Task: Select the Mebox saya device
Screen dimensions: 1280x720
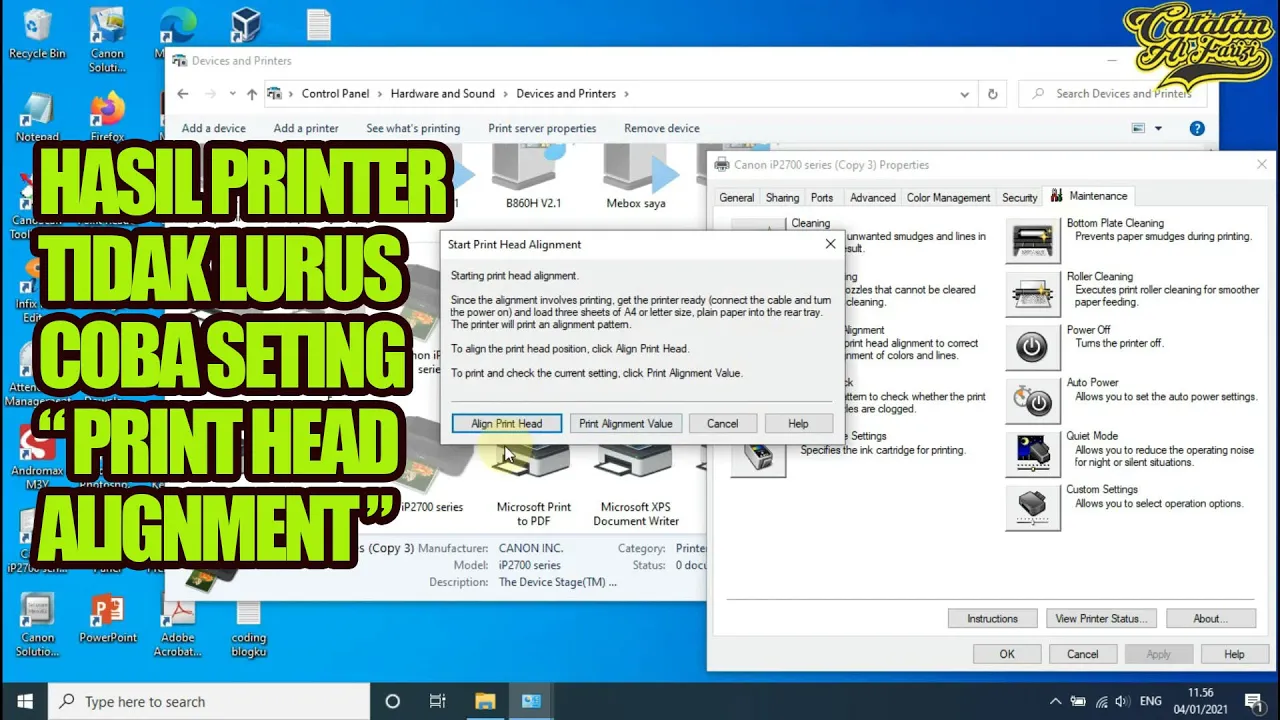Action: coord(635,177)
